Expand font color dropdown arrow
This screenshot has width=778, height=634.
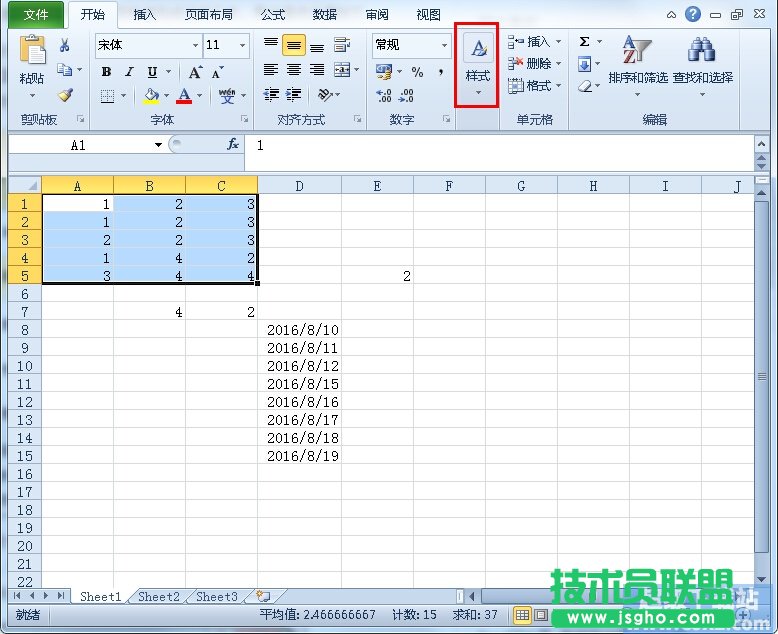point(199,96)
